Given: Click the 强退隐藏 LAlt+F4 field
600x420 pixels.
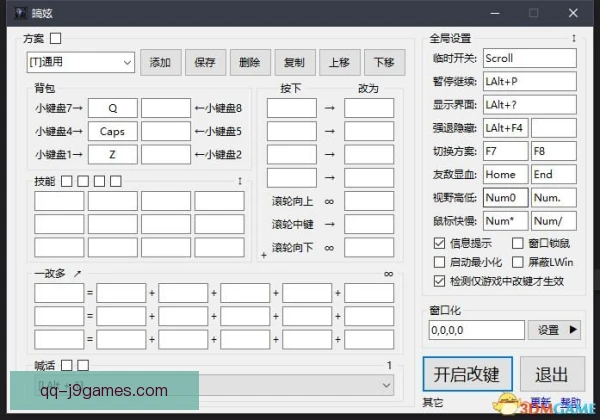Looking at the screenshot, I should coord(506,128).
